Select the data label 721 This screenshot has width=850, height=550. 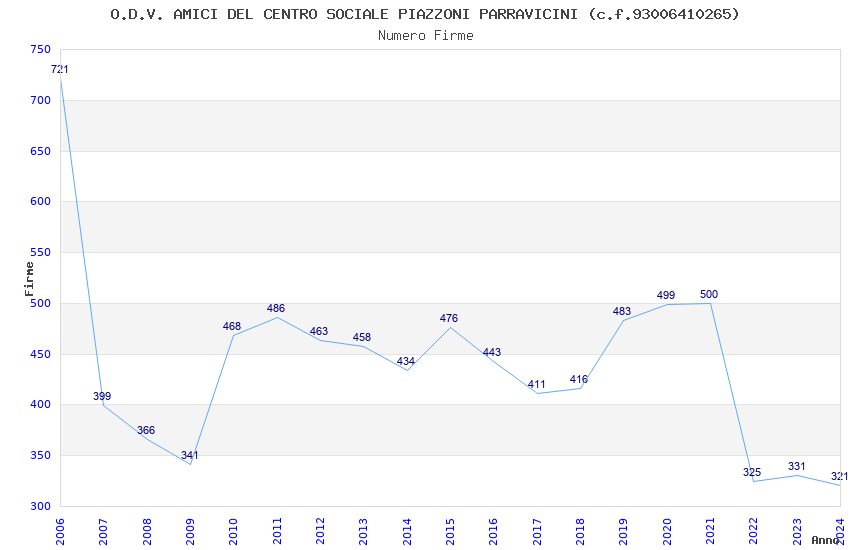click(x=60, y=69)
